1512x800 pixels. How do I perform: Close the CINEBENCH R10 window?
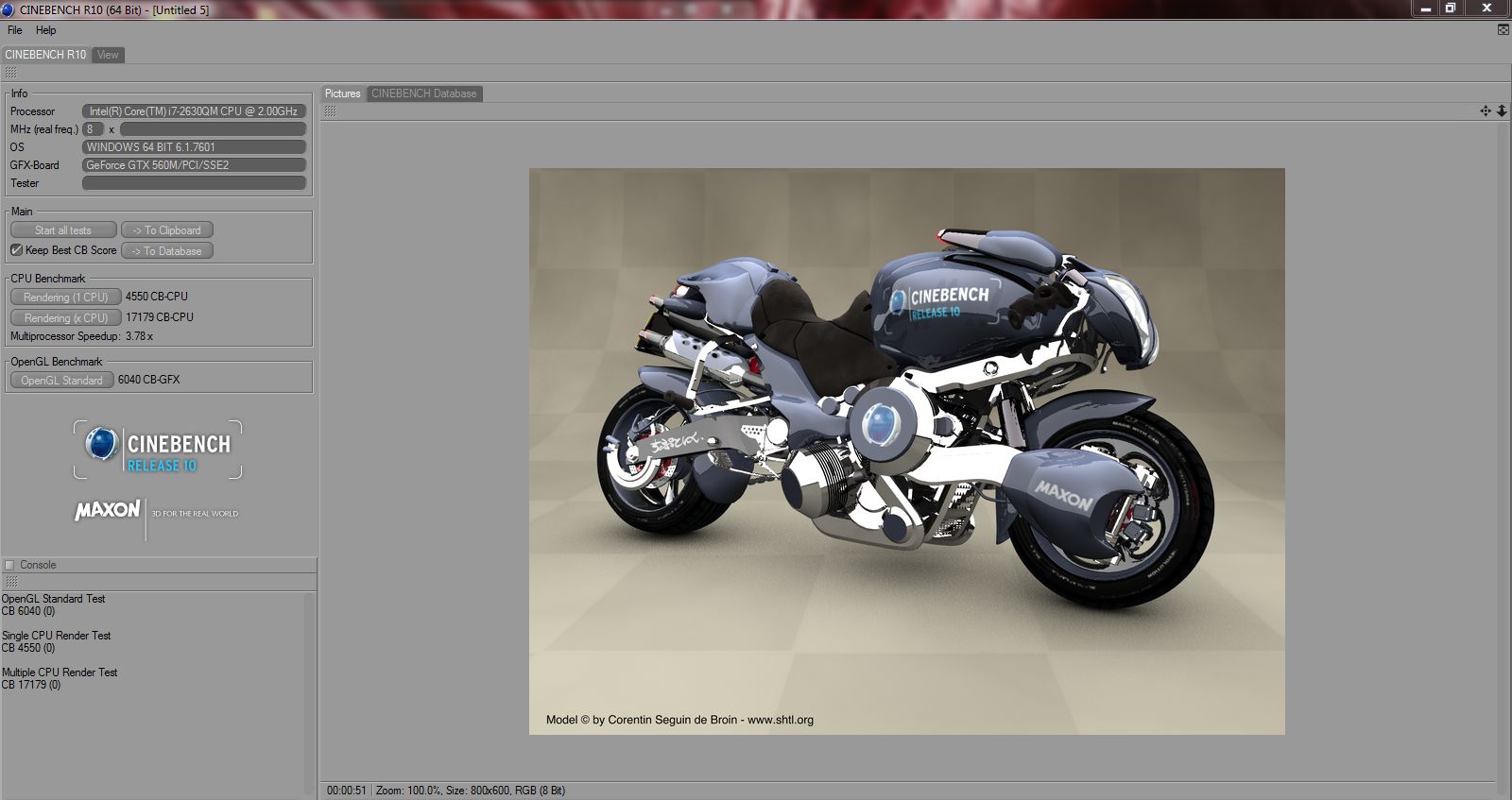(1486, 9)
